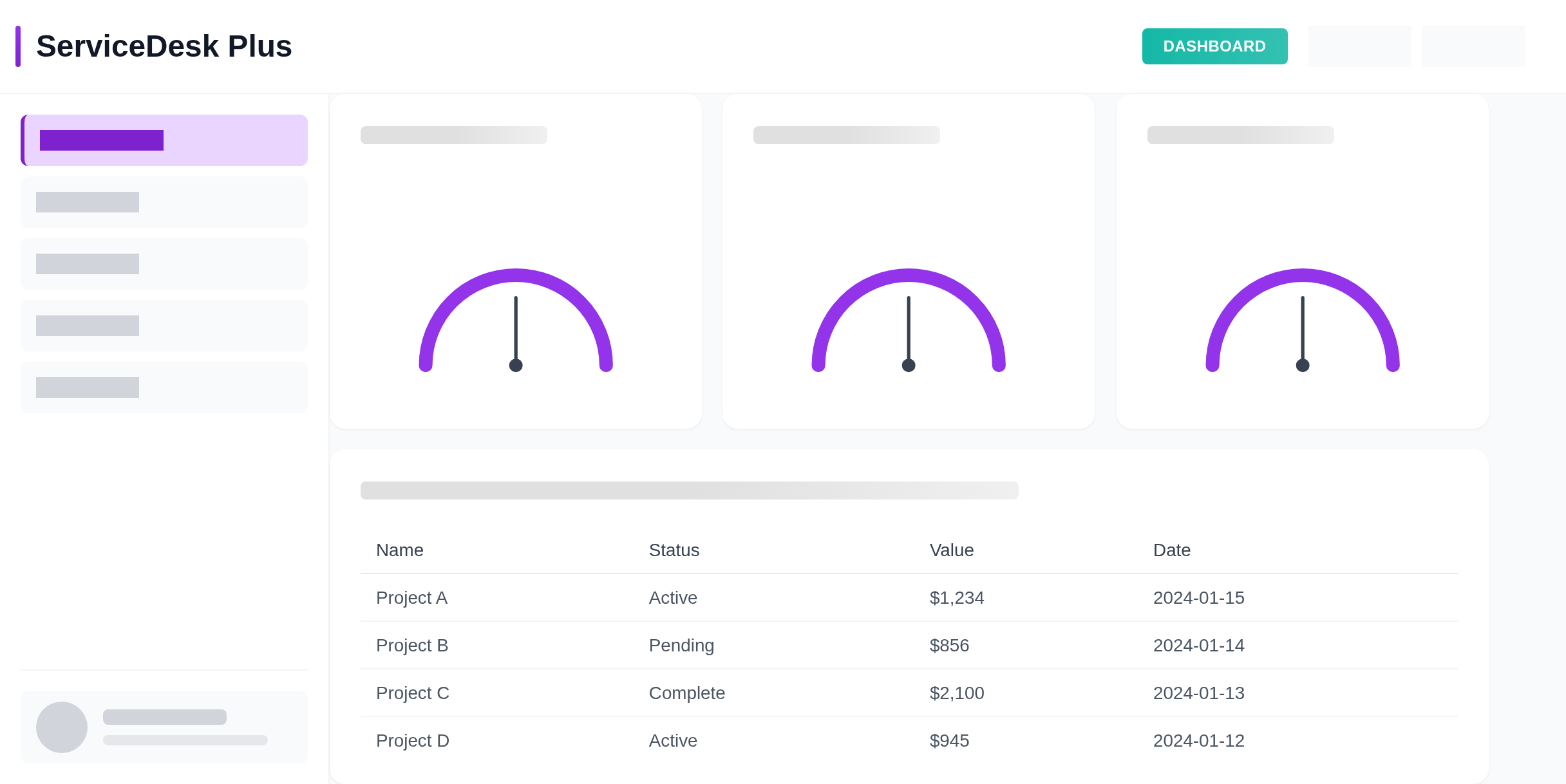This screenshot has width=1566, height=784.
Task: Open the fifth sidebar navigation item
Action: [x=164, y=387]
